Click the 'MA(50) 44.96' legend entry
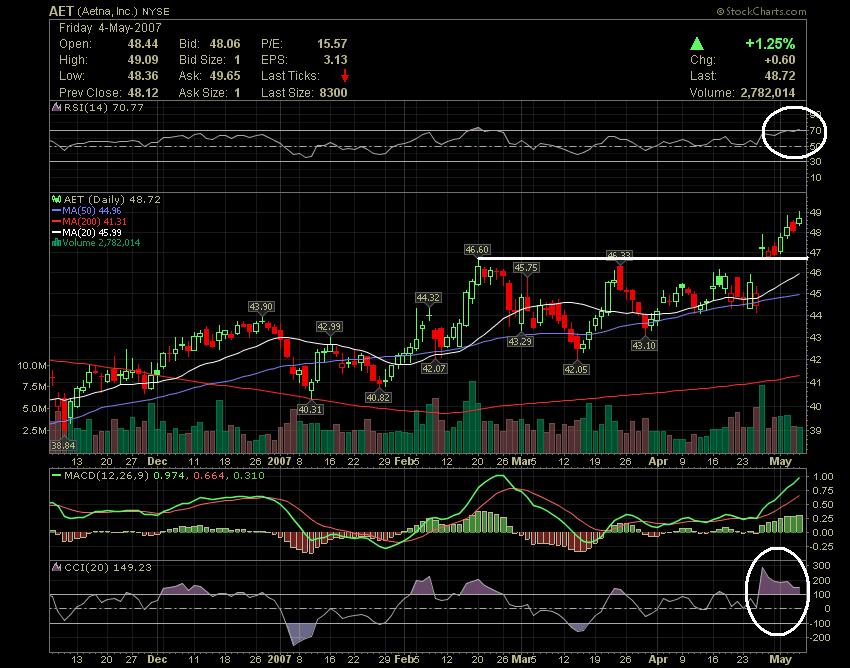 (x=92, y=210)
